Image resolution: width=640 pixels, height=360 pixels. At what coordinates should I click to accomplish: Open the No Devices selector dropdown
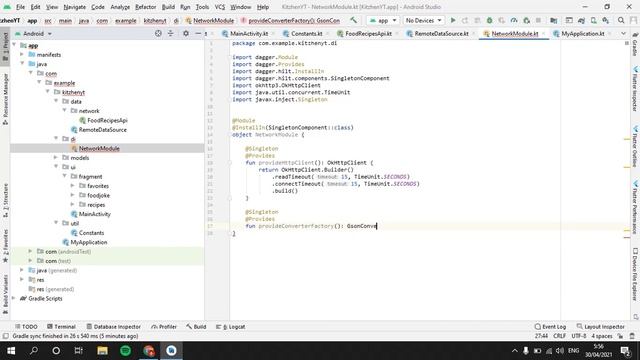pyautogui.click(x=423, y=20)
